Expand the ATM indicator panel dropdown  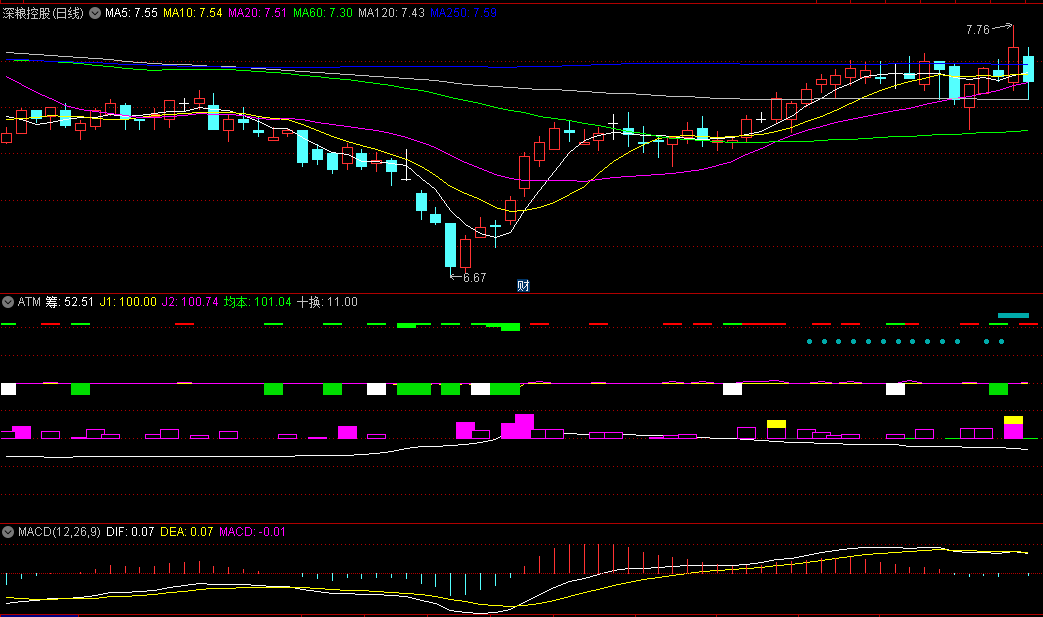pyautogui.click(x=8, y=302)
